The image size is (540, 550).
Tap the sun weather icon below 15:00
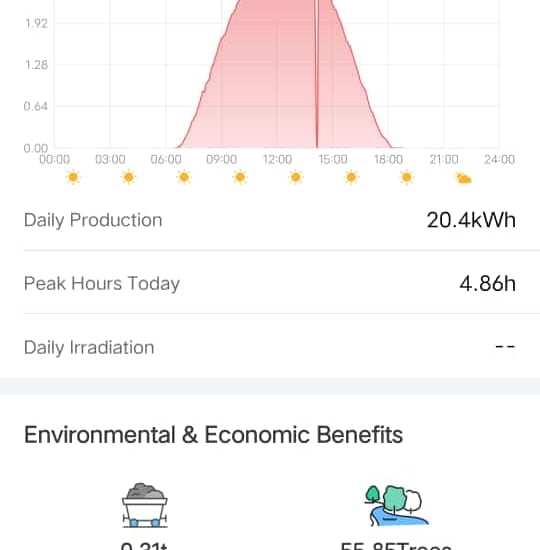[351, 177]
